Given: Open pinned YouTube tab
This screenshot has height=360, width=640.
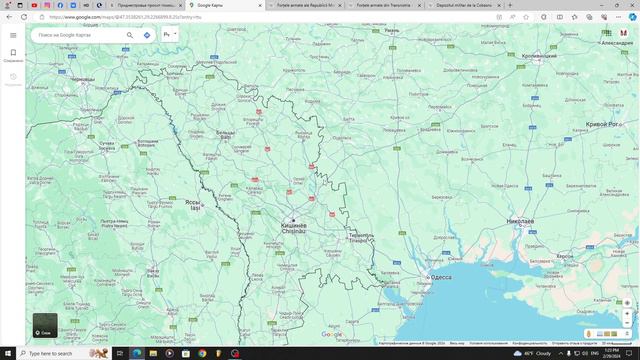Looking at the screenshot, I should tap(34, 5).
